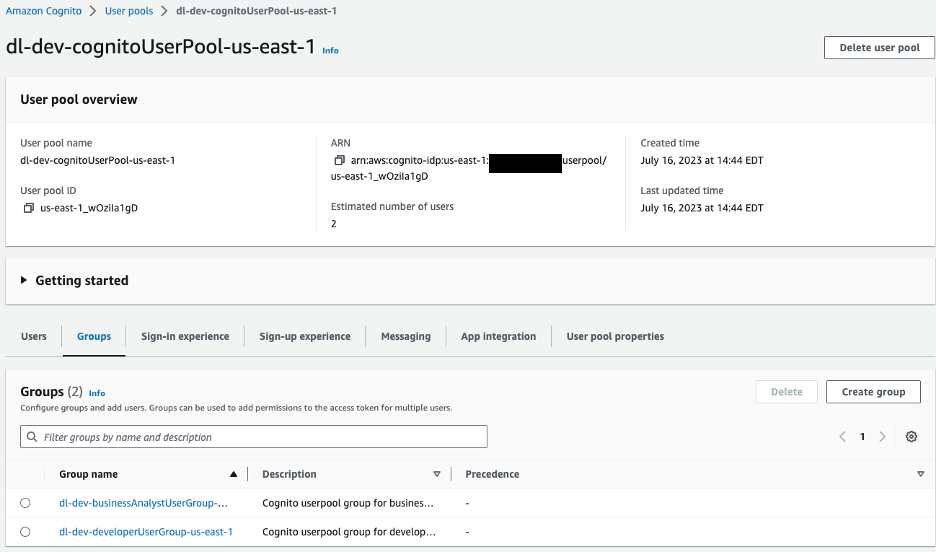Click the Precedence column header

(492, 474)
